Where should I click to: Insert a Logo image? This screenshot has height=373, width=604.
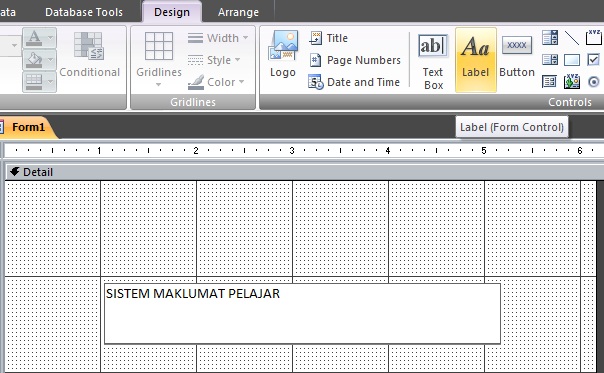tap(283, 54)
